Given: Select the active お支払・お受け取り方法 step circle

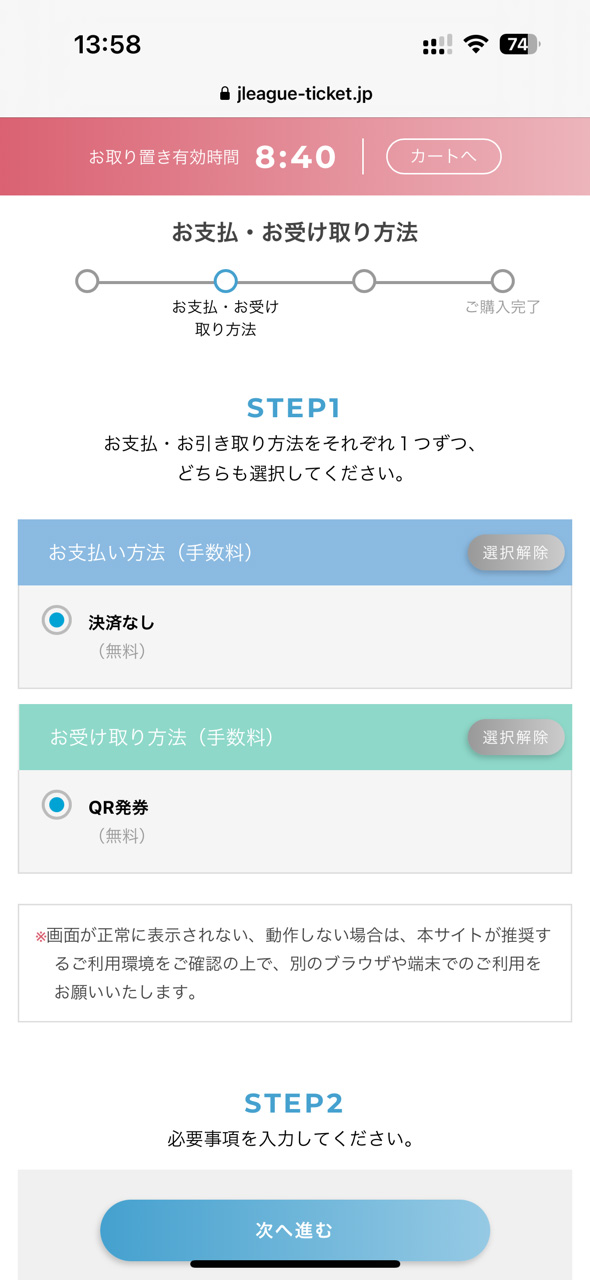Looking at the screenshot, I should (x=225, y=281).
